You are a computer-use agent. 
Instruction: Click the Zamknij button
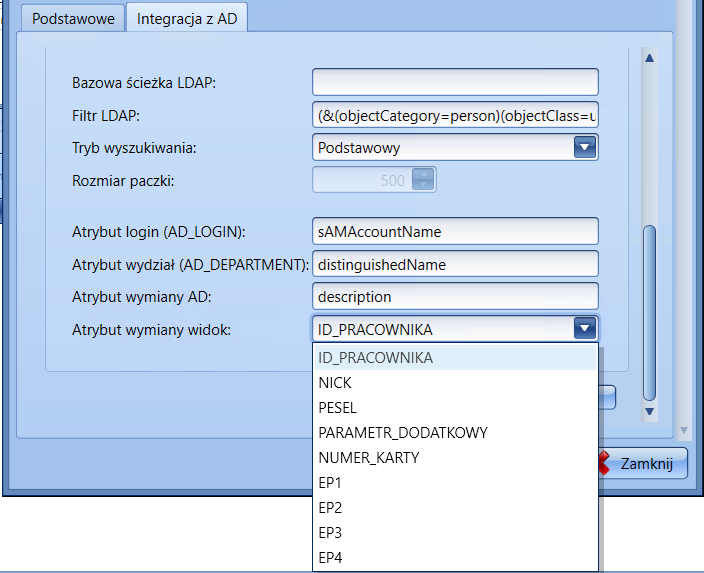pyautogui.click(x=643, y=463)
